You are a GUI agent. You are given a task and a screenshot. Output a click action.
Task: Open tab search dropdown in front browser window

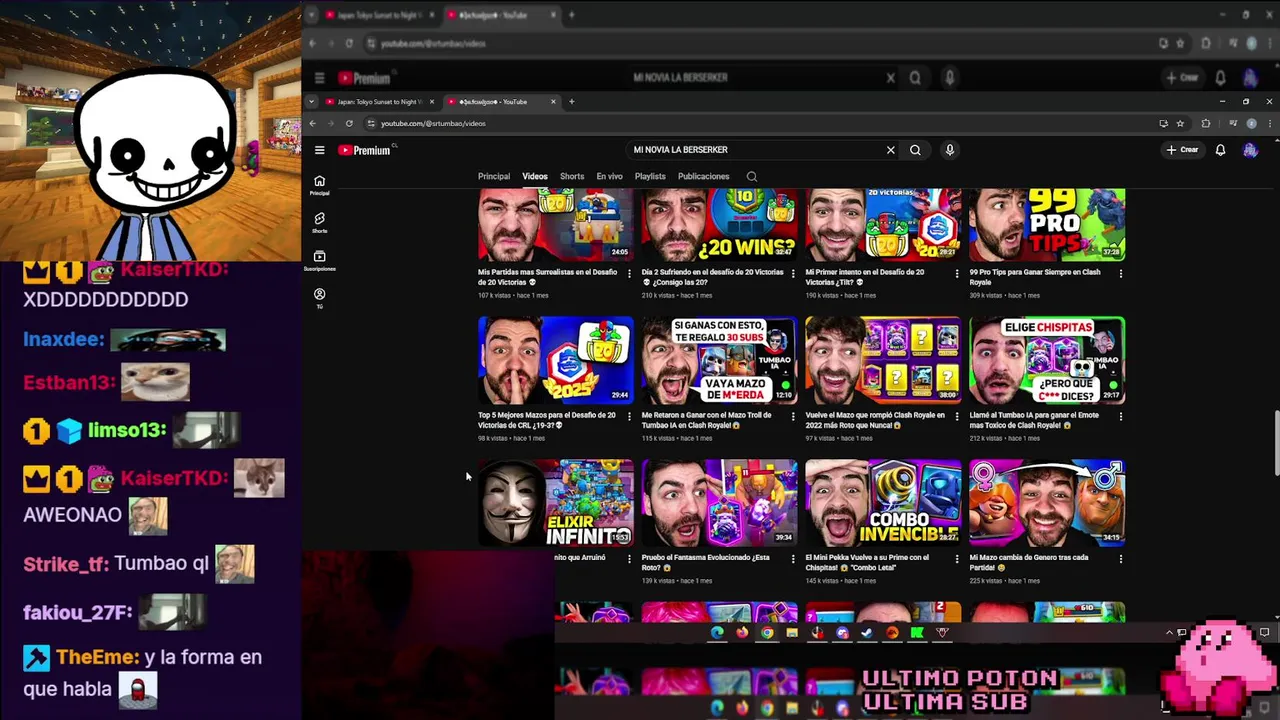point(312,101)
